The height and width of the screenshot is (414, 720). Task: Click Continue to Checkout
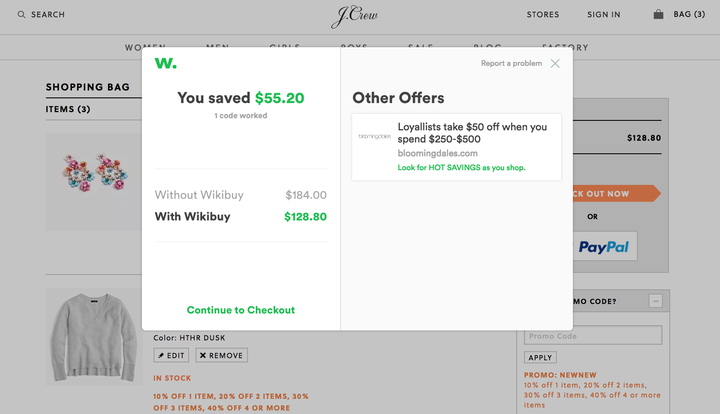pos(241,310)
